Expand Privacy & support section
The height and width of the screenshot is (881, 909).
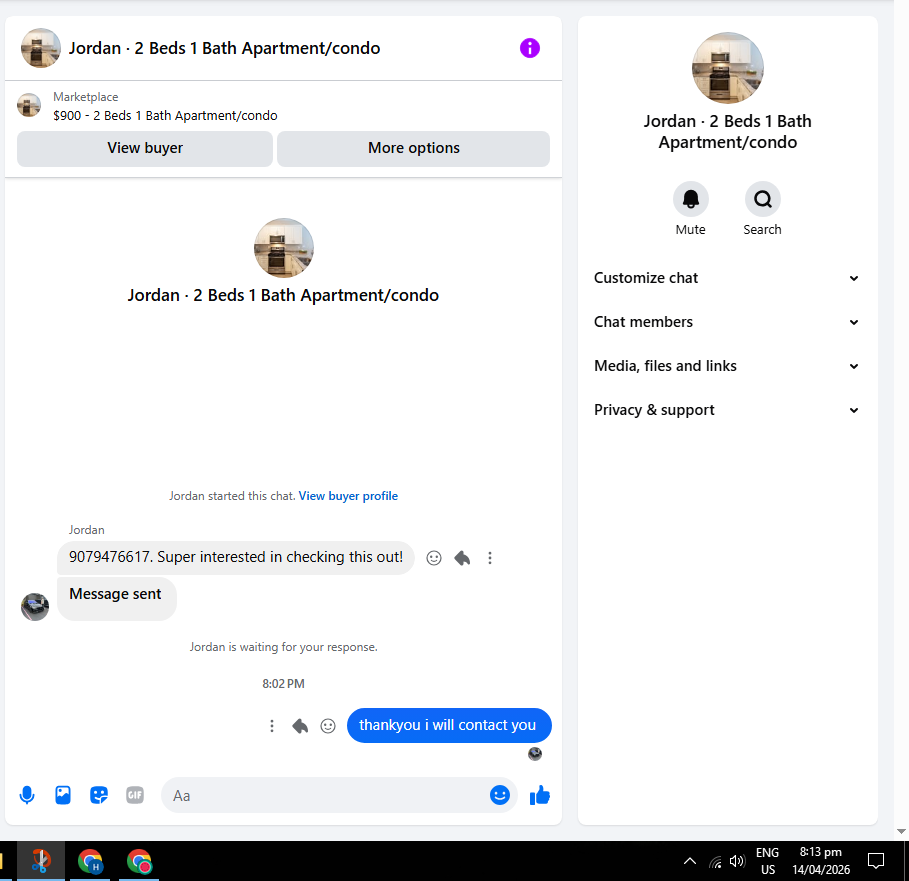(727, 410)
